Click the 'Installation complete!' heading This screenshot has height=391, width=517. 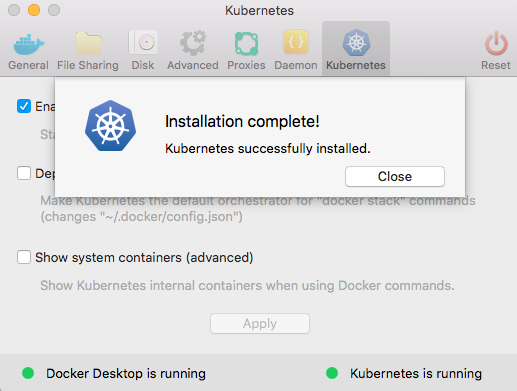pos(242,121)
